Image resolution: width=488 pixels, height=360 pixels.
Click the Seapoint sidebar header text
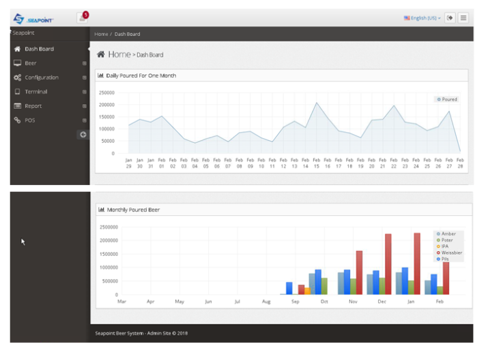tap(23, 33)
